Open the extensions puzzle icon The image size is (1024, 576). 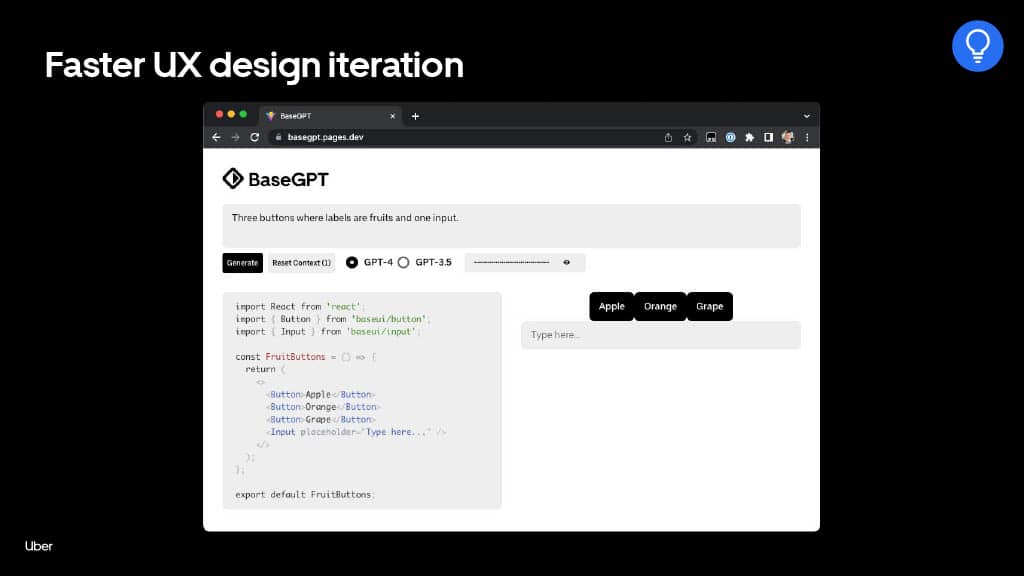[x=750, y=137]
